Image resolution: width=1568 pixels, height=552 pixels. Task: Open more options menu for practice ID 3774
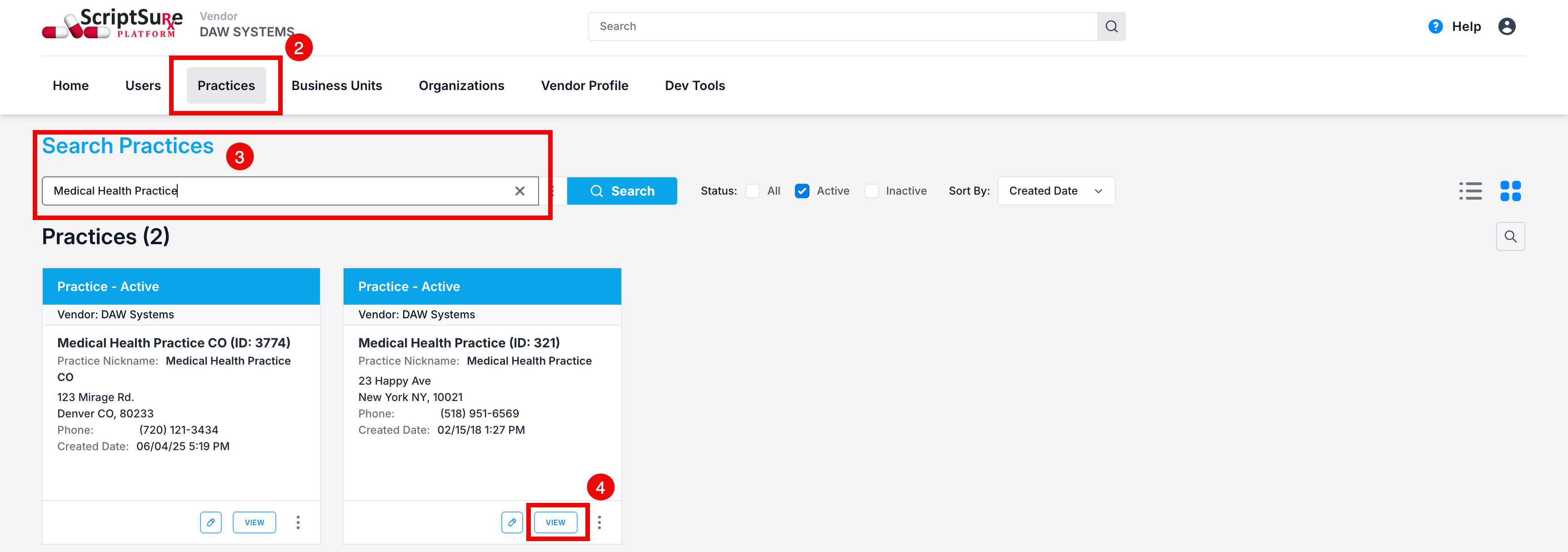[298, 522]
